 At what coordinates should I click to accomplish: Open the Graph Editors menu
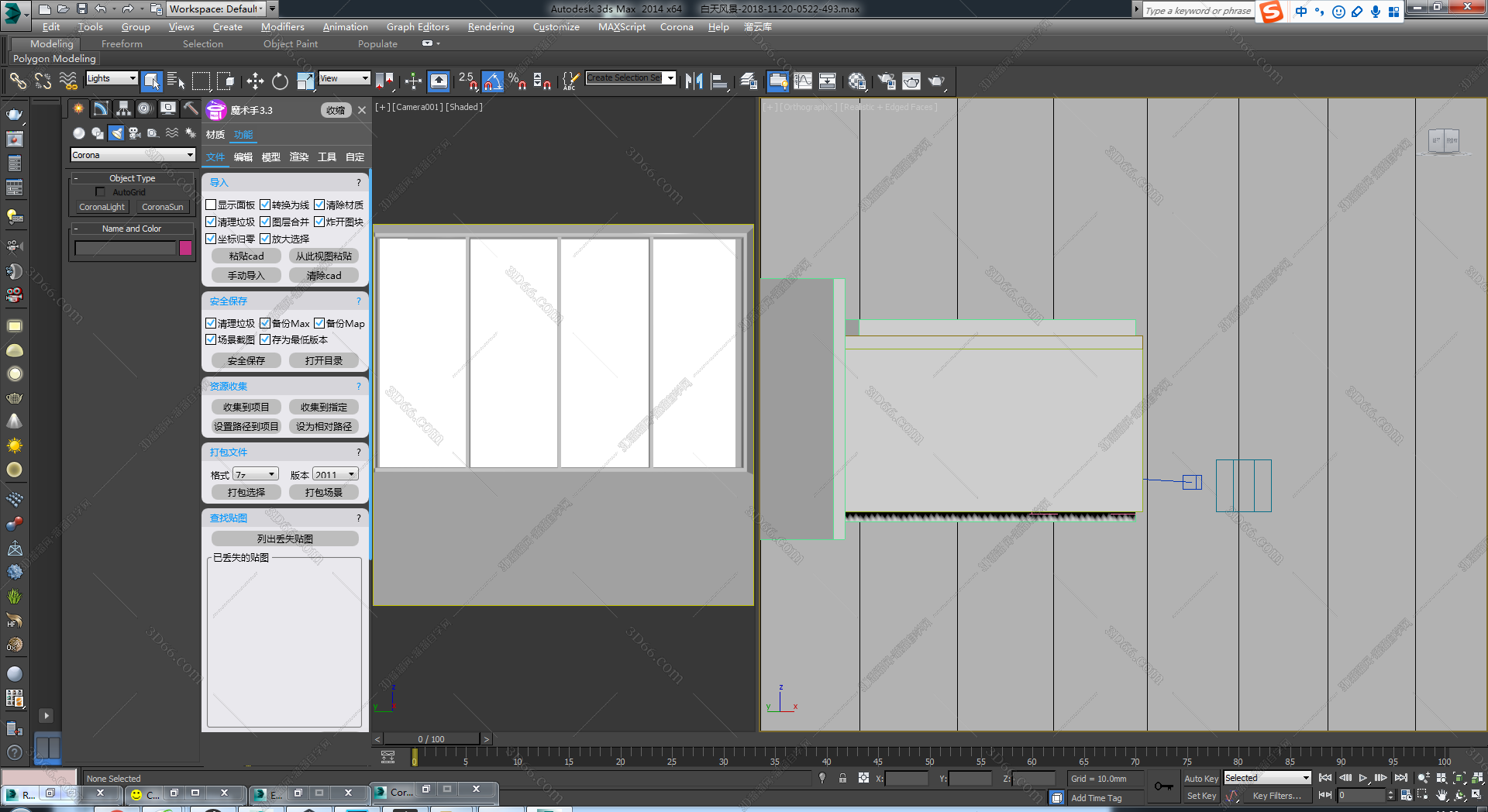coord(418,26)
